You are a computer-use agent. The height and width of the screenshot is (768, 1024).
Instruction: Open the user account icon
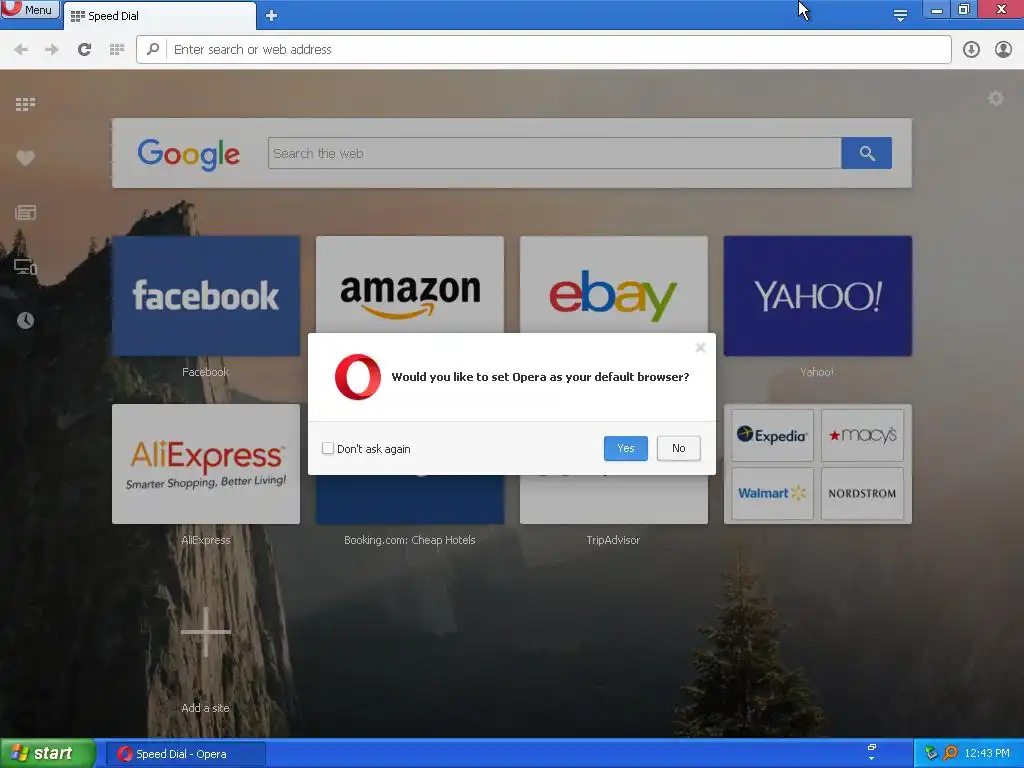1003,50
